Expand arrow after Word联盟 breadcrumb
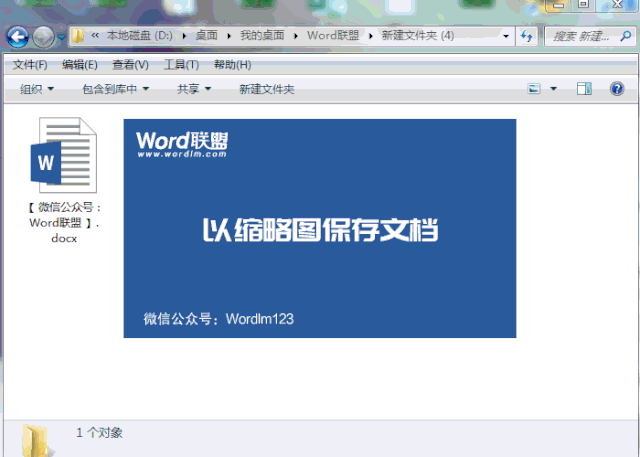Image resolution: width=640 pixels, height=457 pixels. [371, 36]
